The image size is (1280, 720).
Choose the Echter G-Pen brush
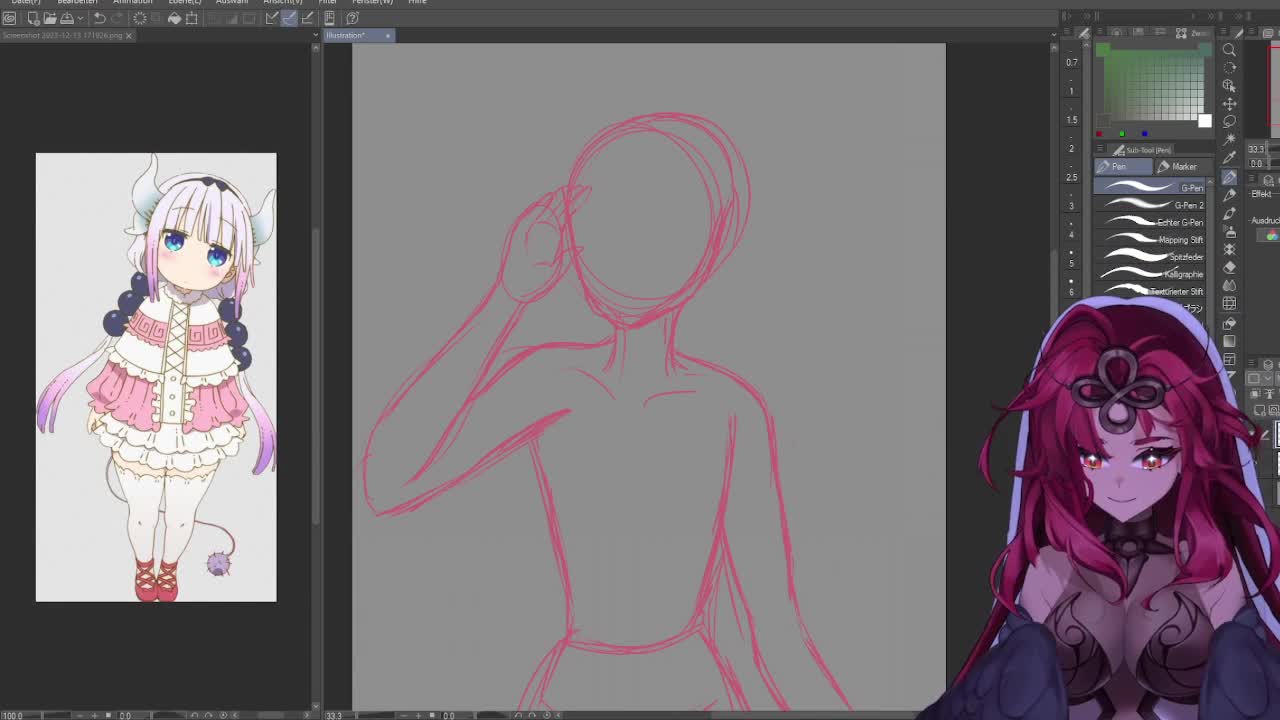(1150, 222)
